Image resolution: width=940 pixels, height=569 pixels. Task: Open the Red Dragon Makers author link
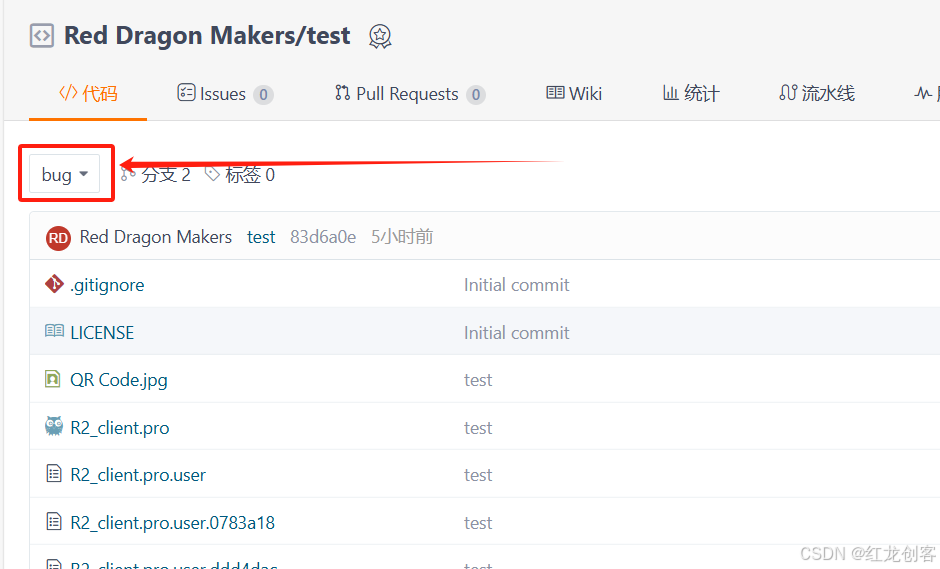click(156, 237)
